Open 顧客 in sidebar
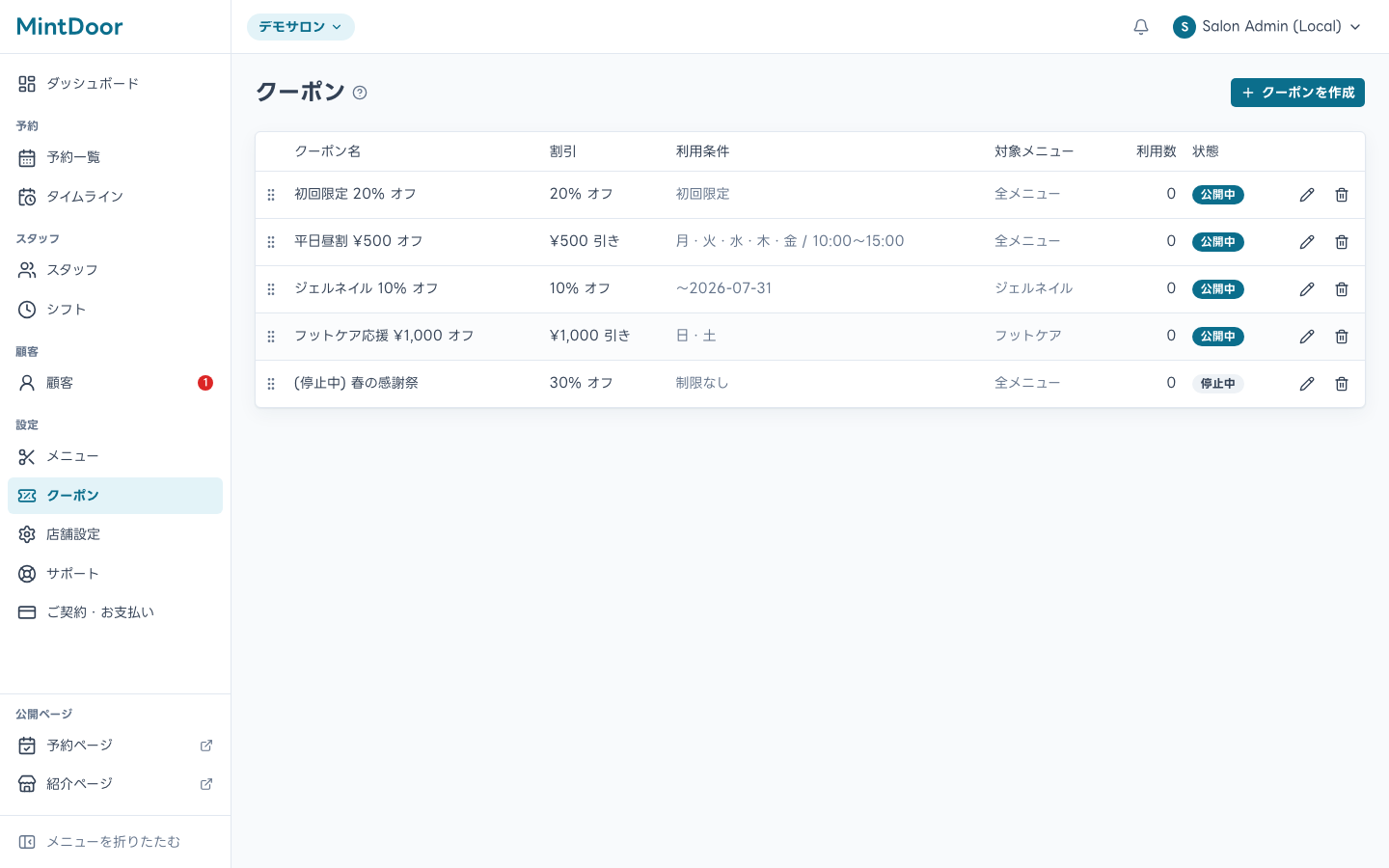Screen dimensions: 1389x868 115,383
